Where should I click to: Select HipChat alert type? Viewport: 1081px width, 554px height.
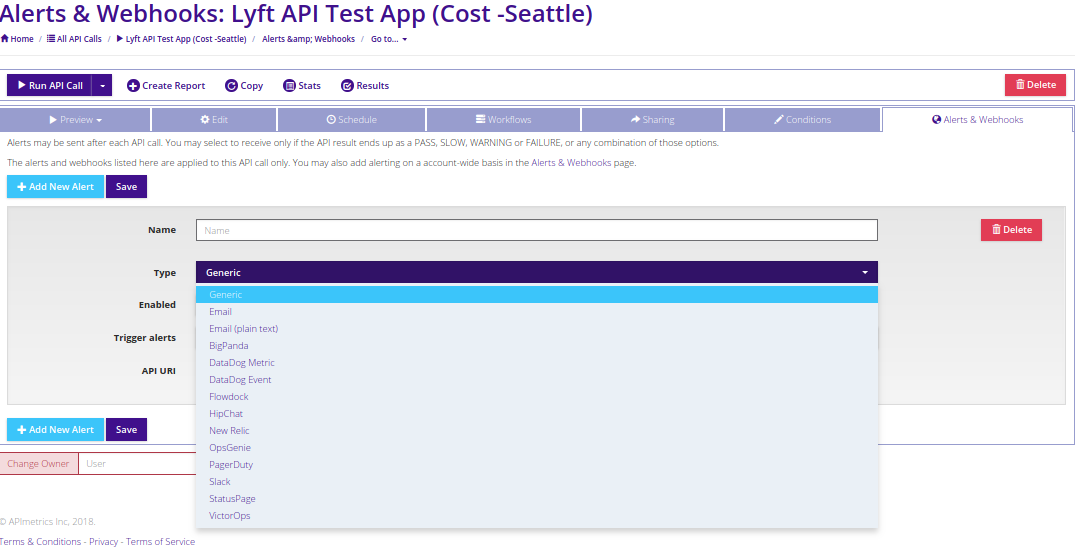tap(536, 413)
